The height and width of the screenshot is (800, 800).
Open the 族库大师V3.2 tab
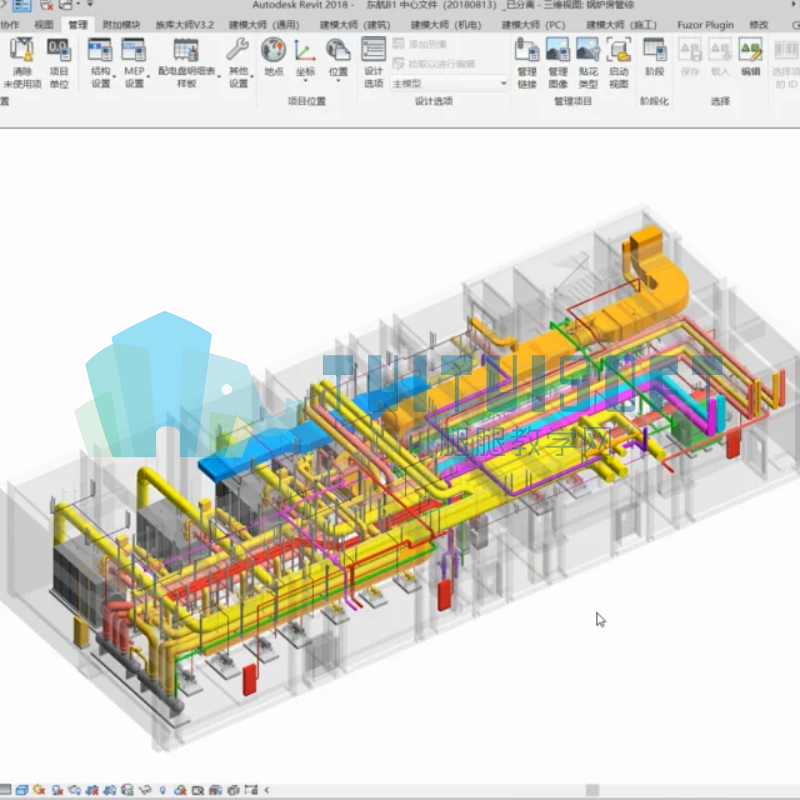pos(185,25)
